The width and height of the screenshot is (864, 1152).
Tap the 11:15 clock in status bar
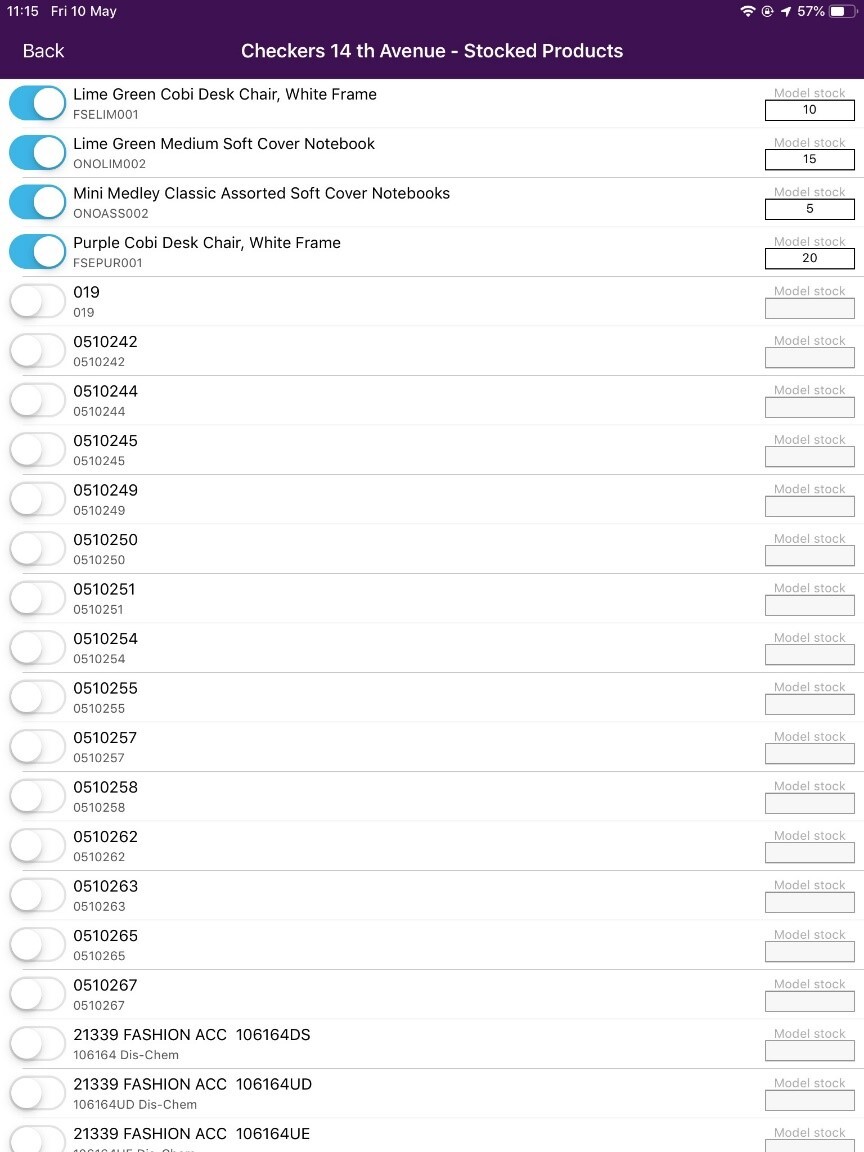[23, 12]
